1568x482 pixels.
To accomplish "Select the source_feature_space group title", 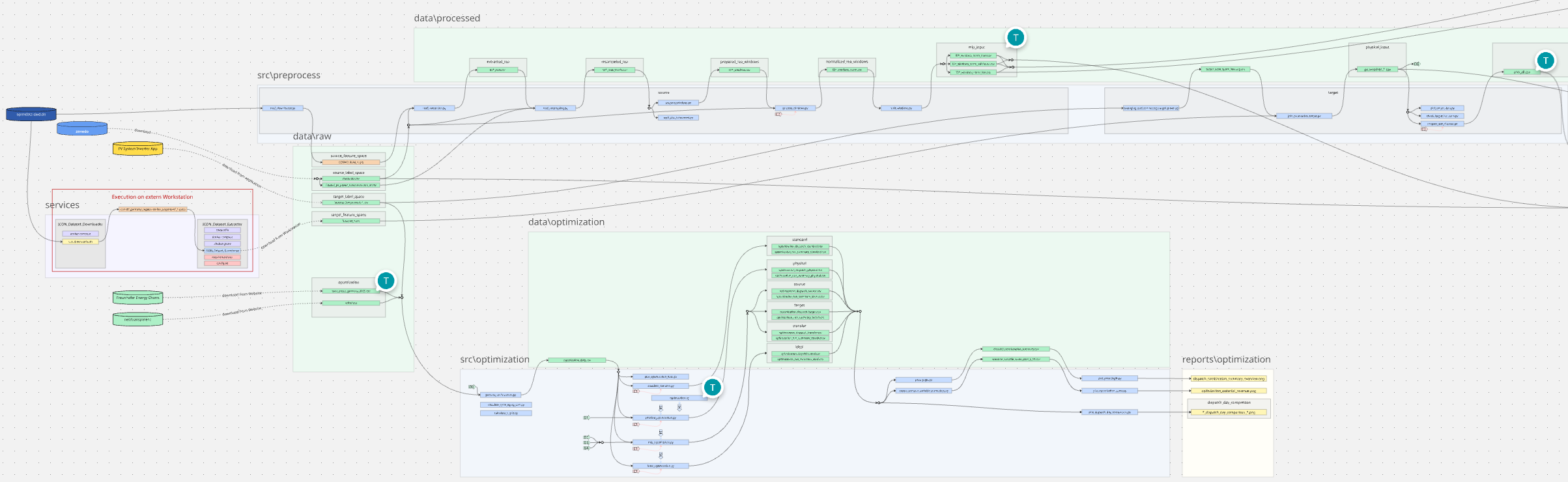I will [349, 156].
